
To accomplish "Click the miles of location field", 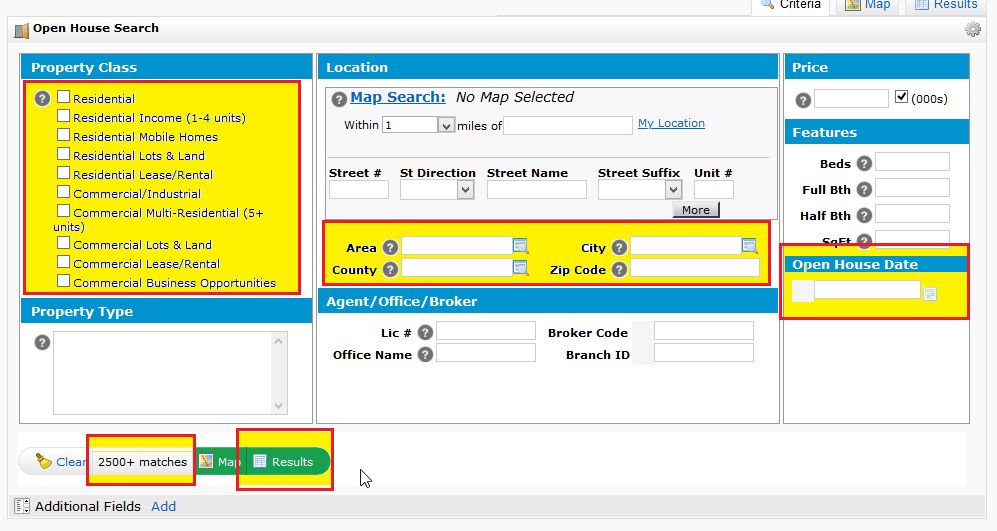I will (568, 125).
